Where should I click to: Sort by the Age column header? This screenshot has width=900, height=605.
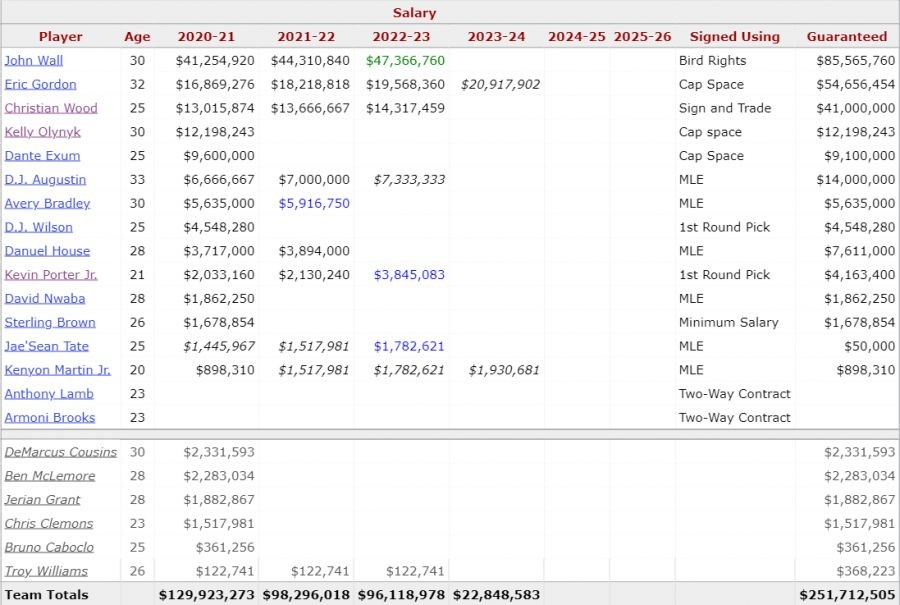pos(137,37)
